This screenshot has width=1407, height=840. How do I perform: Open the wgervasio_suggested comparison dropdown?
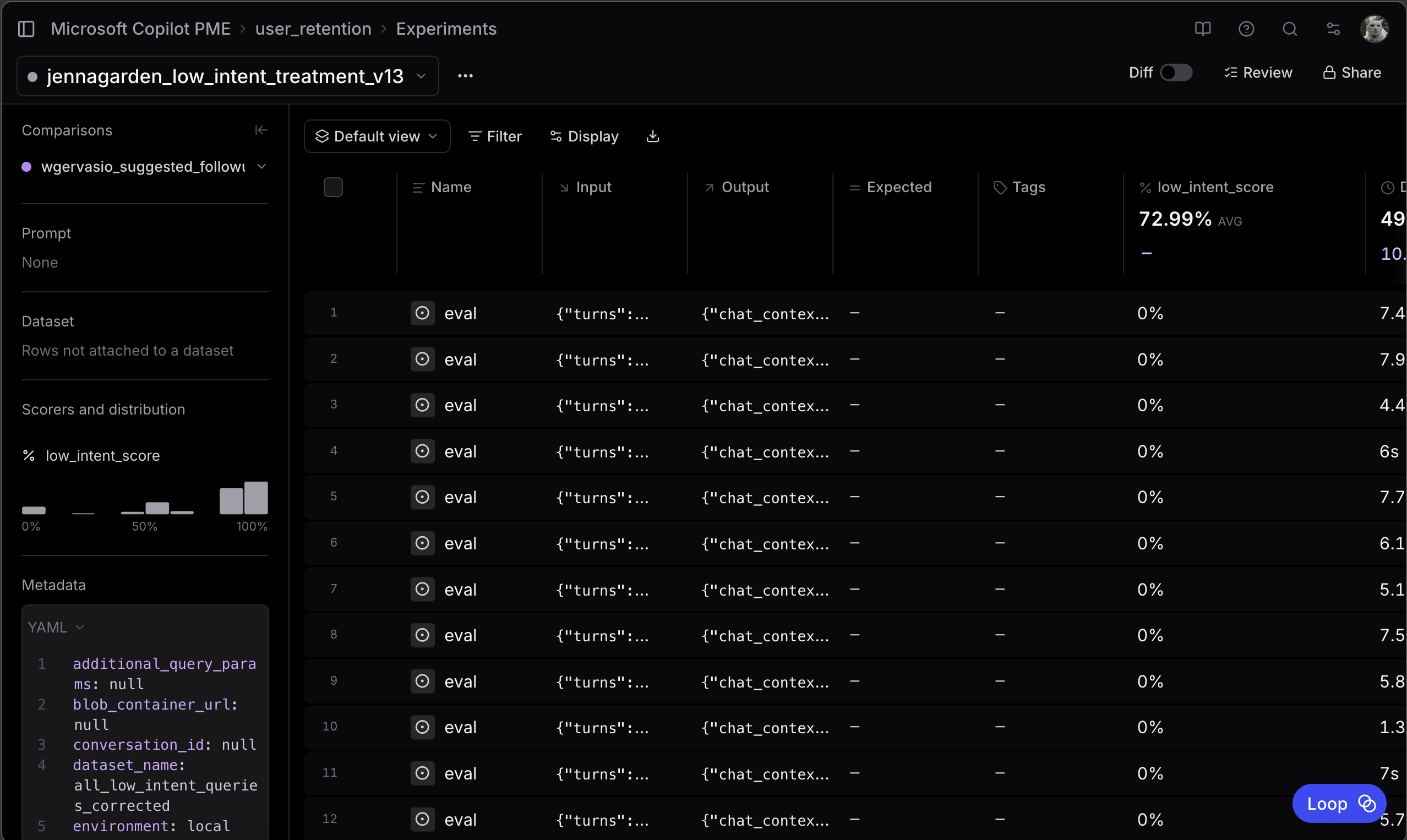pos(262,166)
